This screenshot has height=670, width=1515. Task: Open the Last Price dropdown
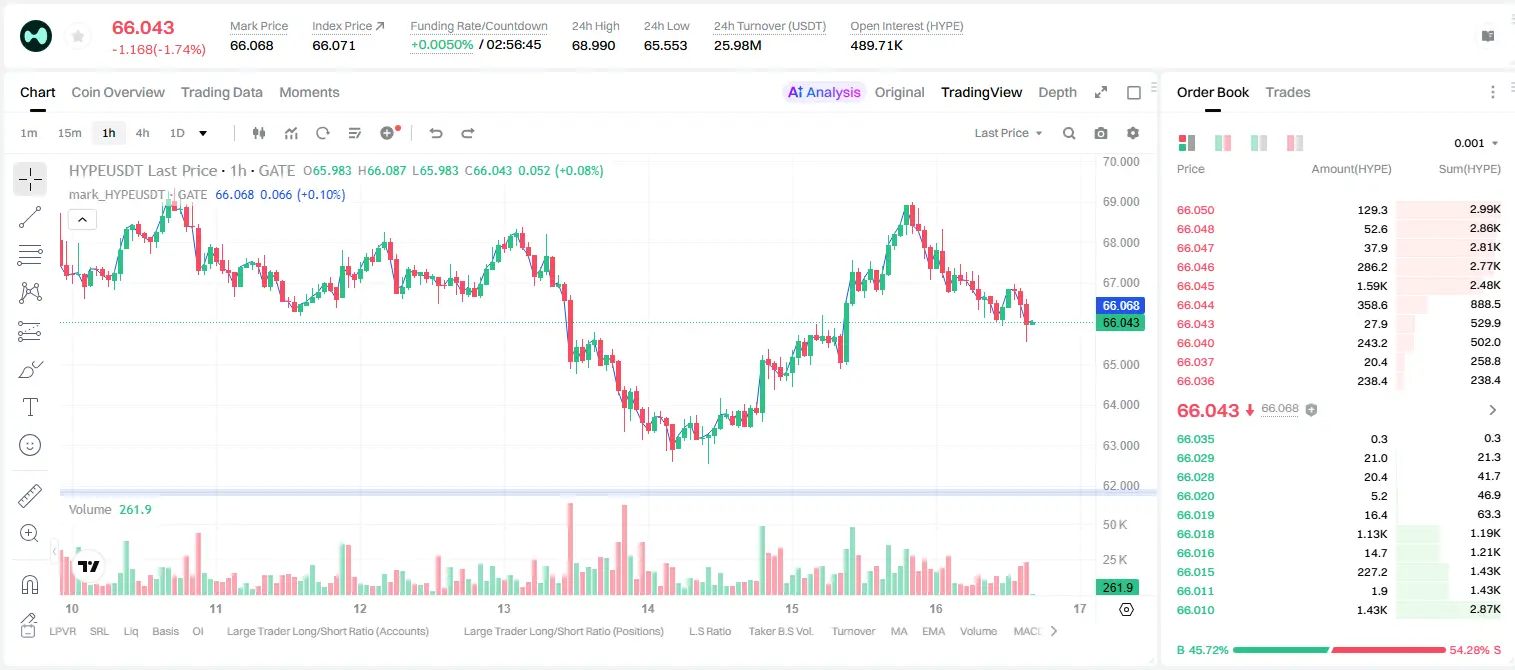(1008, 133)
